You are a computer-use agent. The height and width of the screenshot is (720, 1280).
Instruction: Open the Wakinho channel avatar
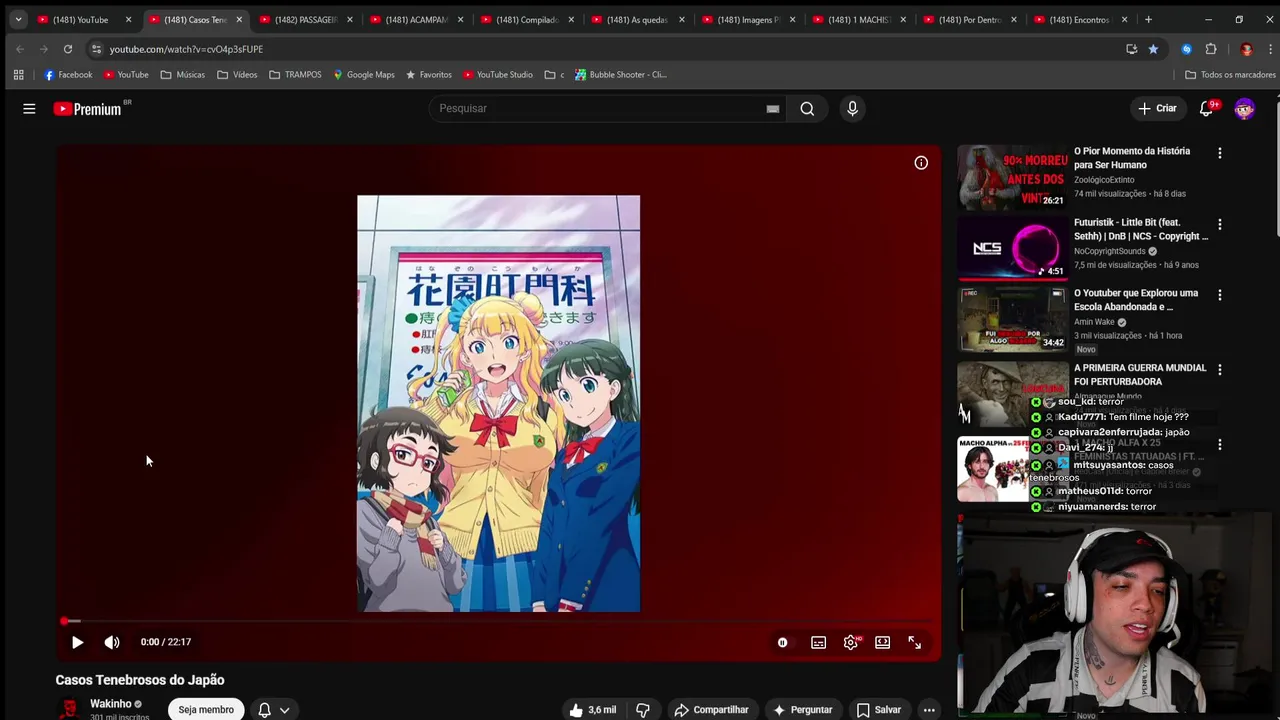coord(69,709)
